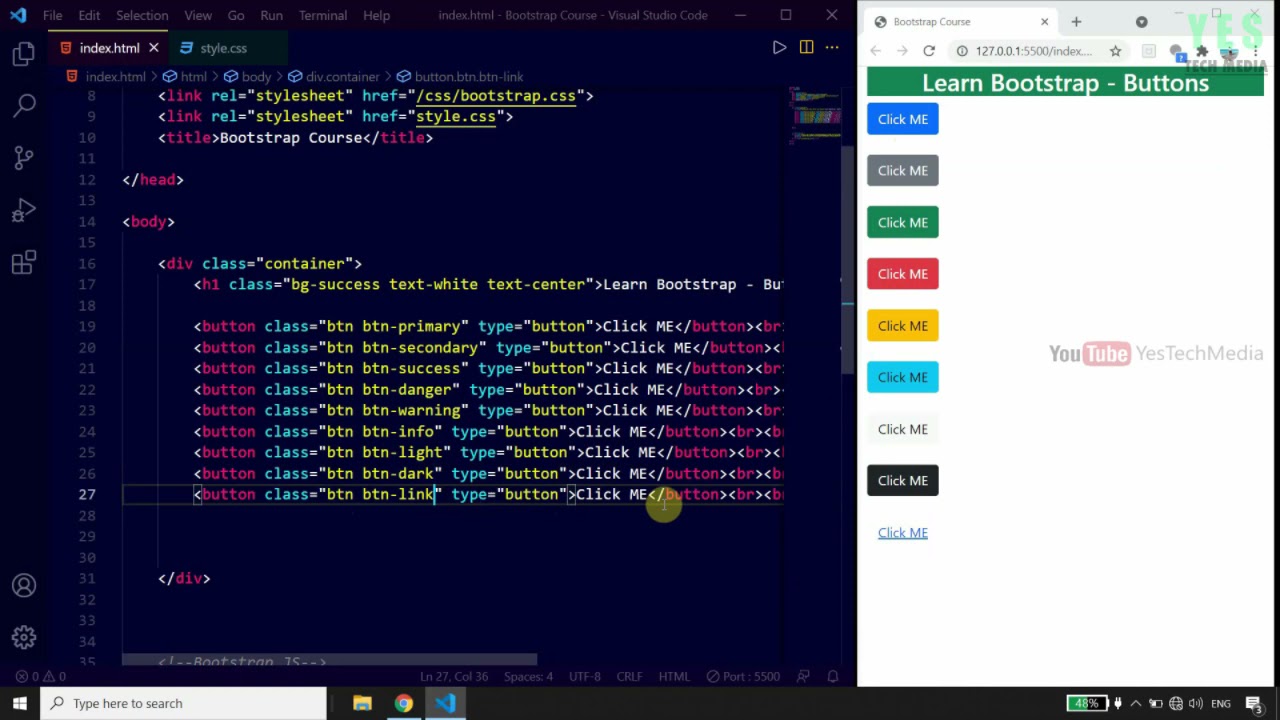Click the editor horizontal scrollbar

(x=329, y=660)
